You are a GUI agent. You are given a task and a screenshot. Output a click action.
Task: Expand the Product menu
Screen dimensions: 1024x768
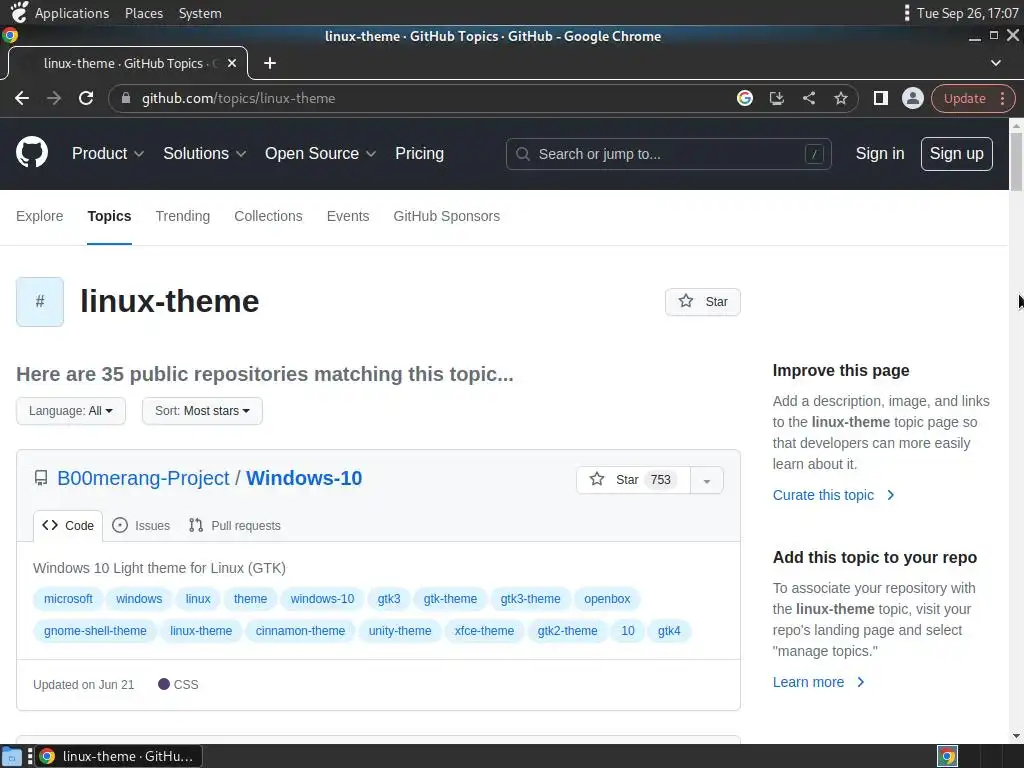pos(108,153)
